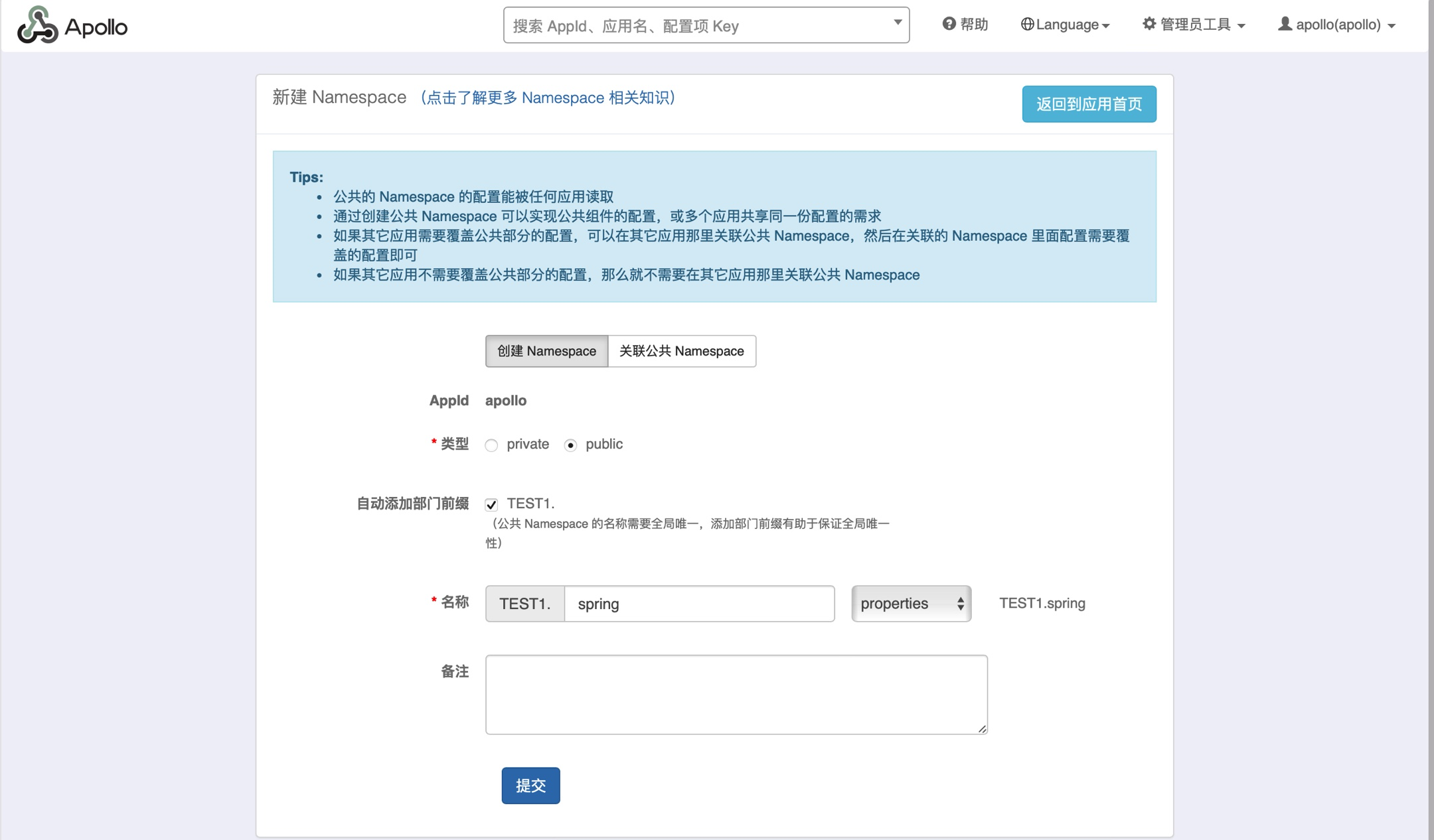The width and height of the screenshot is (1434, 840).
Task: Focus the namespace name field containing spring
Action: coord(698,604)
